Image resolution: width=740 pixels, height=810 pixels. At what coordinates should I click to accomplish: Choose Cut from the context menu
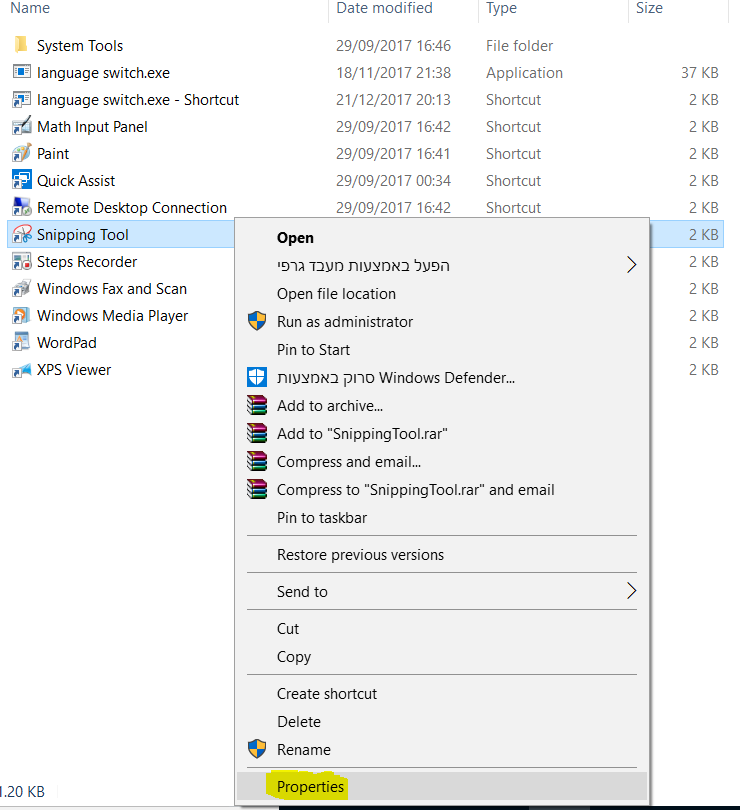coord(442,628)
